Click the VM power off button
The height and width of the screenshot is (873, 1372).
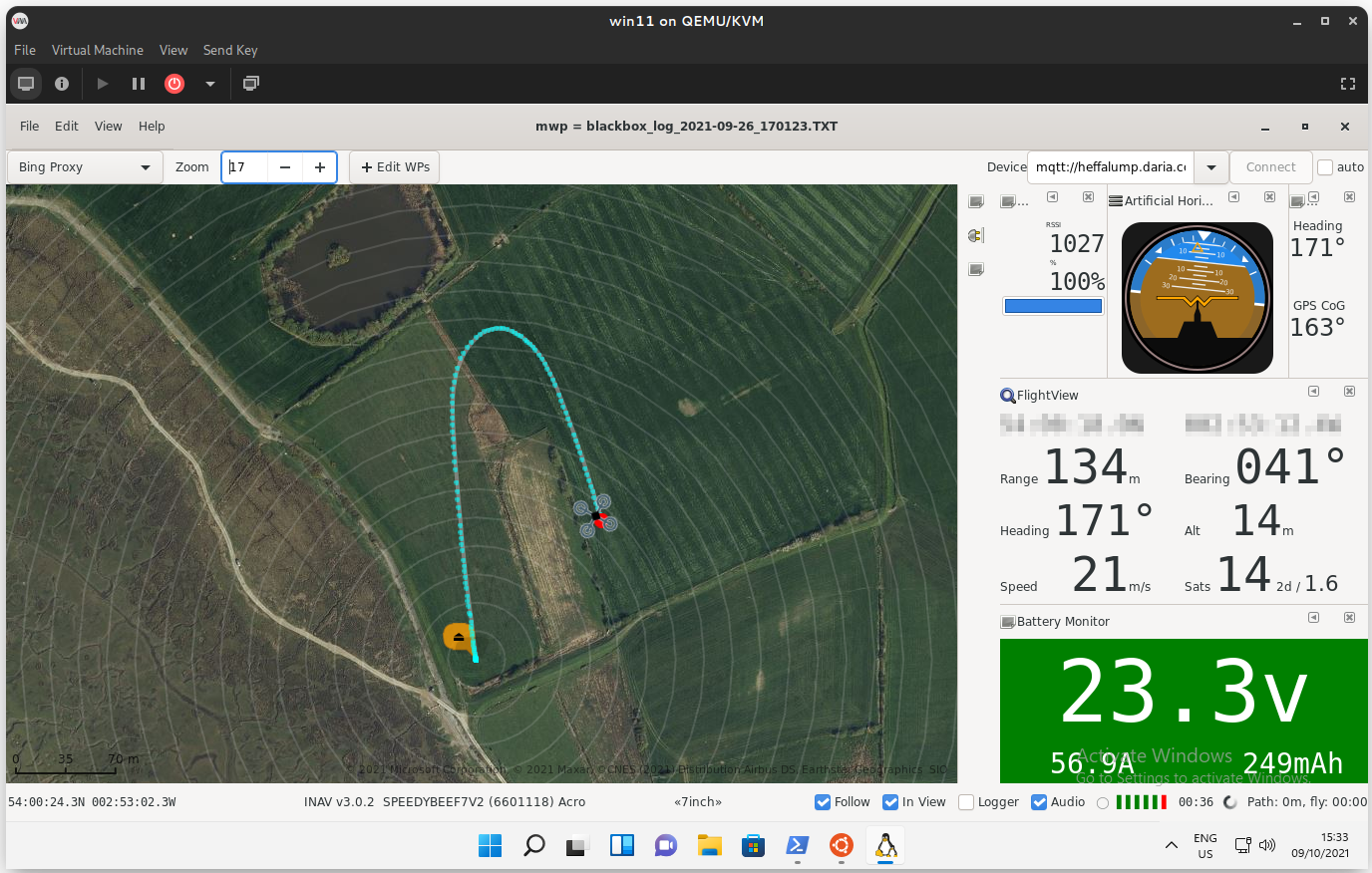pos(174,84)
